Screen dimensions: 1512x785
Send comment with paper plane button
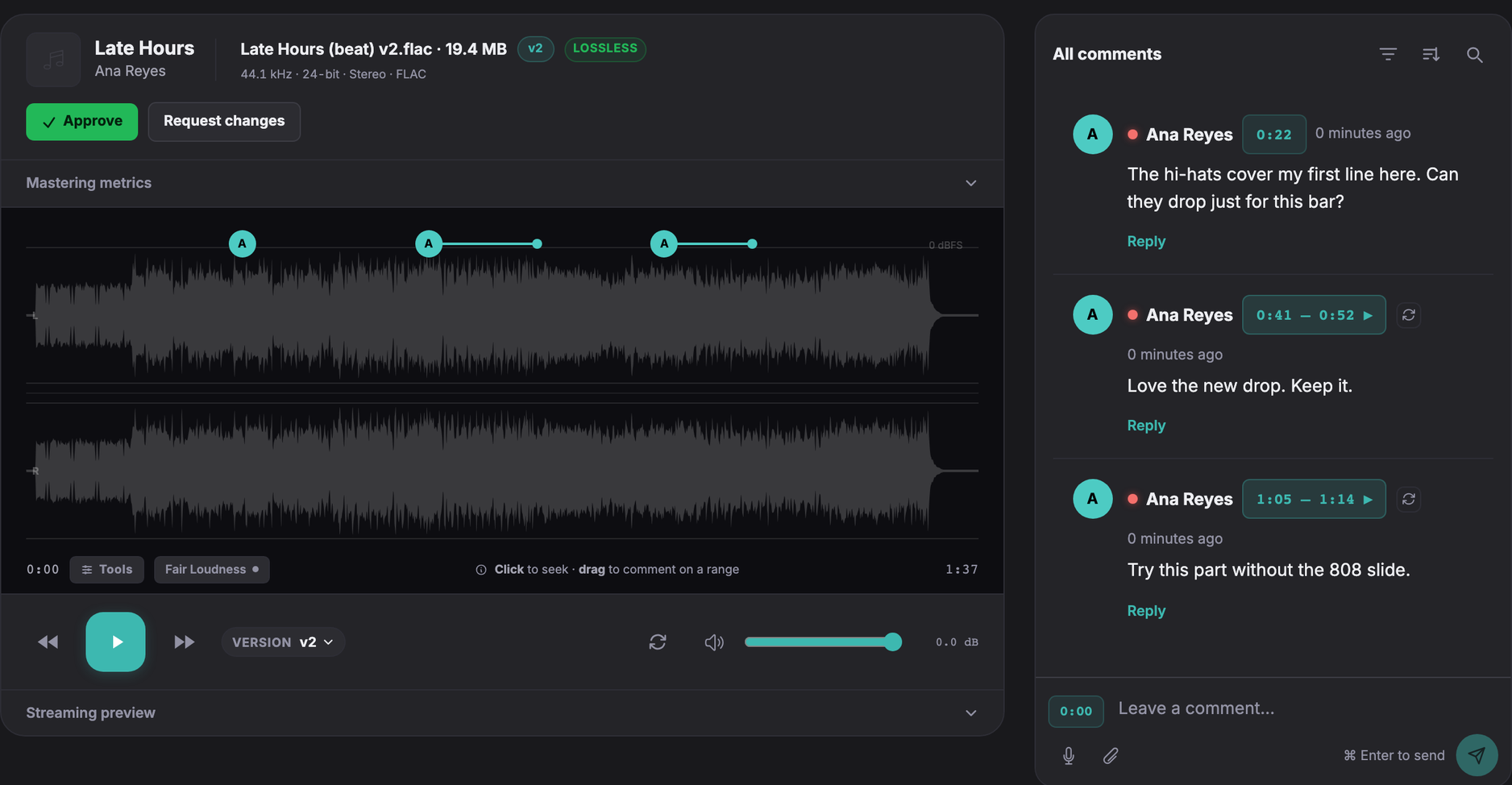tap(1477, 755)
